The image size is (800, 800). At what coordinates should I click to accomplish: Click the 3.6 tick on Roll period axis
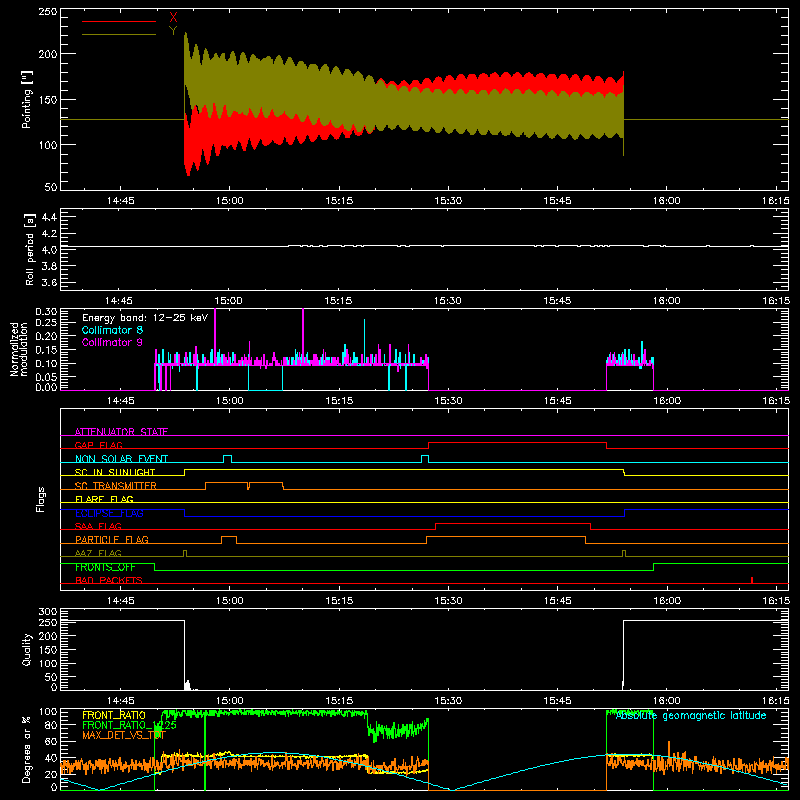click(48, 282)
